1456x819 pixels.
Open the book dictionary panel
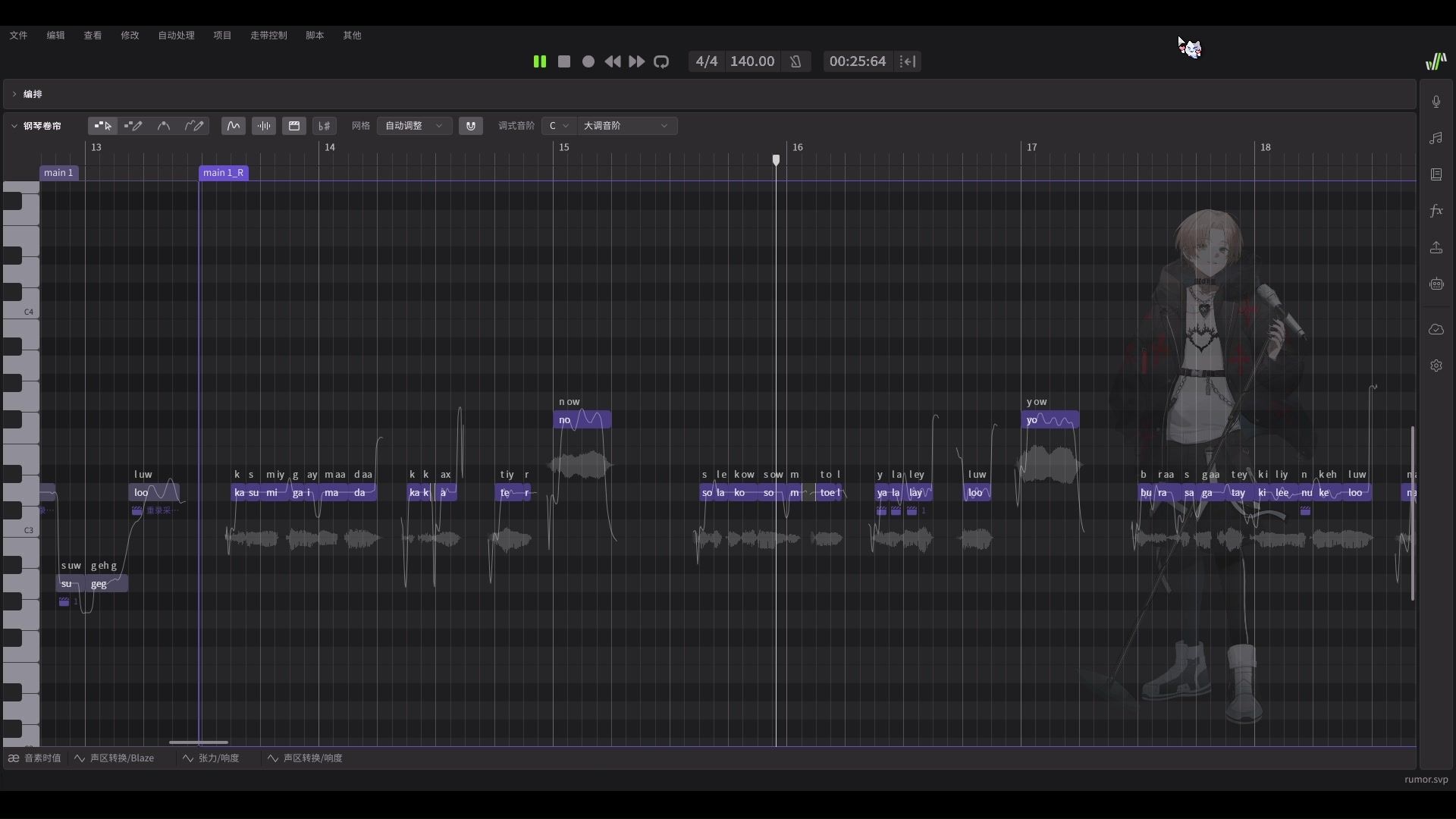pyautogui.click(x=1436, y=174)
